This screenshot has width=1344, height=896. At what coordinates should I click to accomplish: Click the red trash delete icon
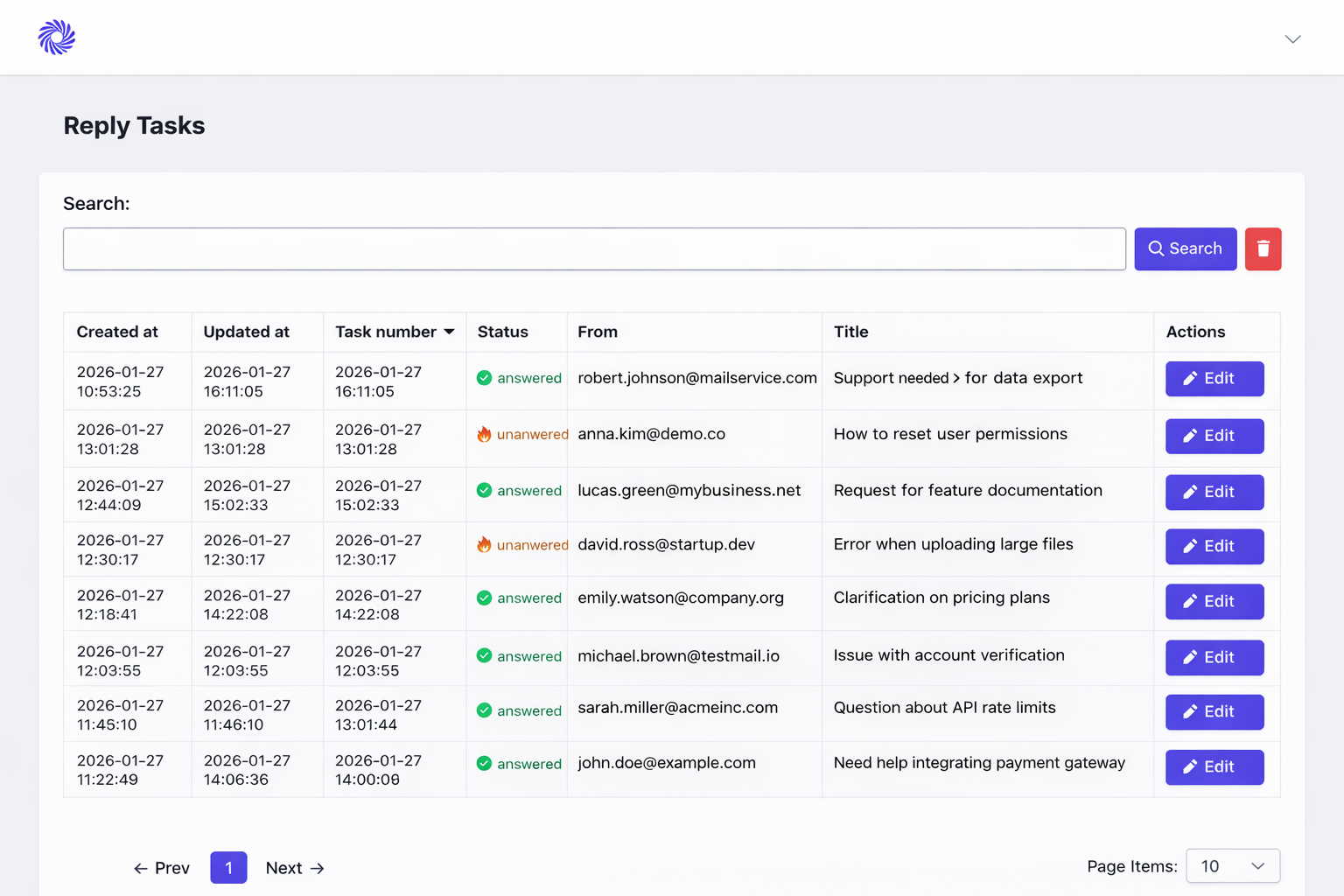click(x=1263, y=249)
